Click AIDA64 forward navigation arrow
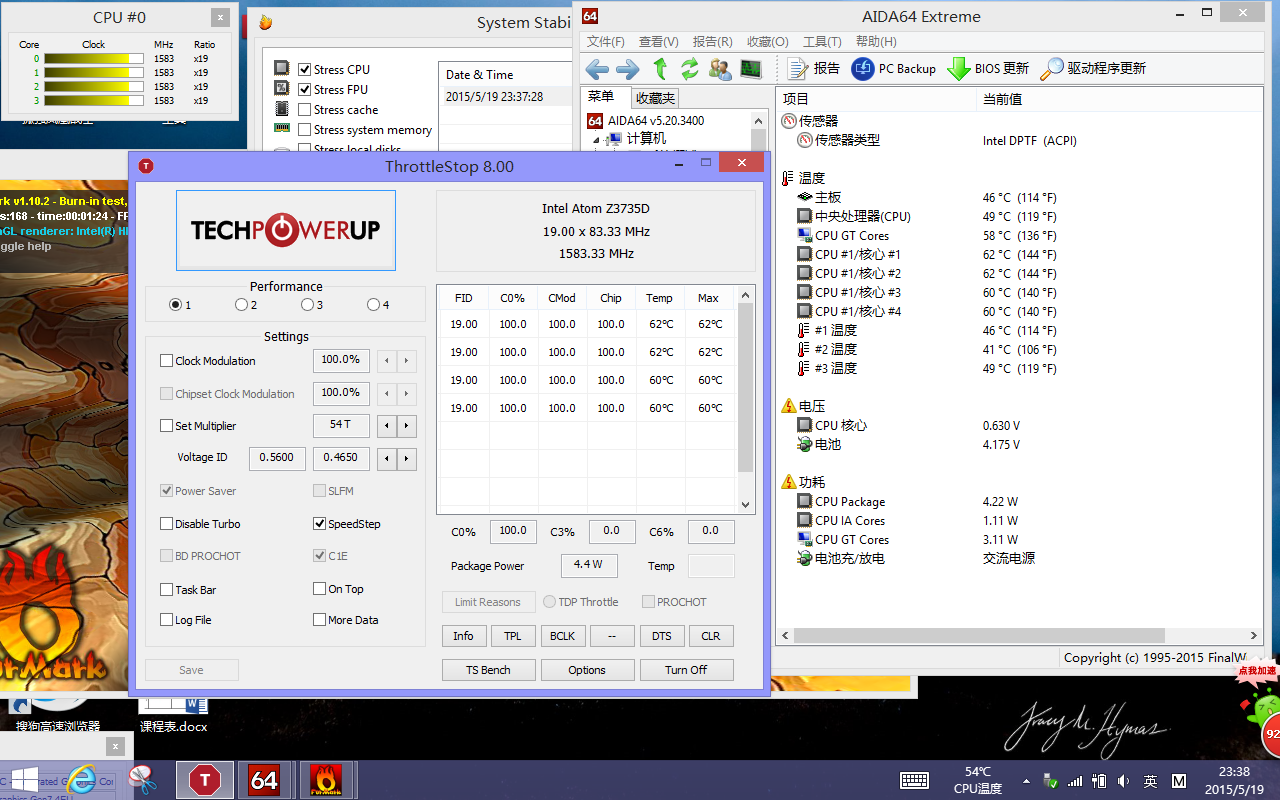The height and width of the screenshot is (800, 1280). coord(628,69)
